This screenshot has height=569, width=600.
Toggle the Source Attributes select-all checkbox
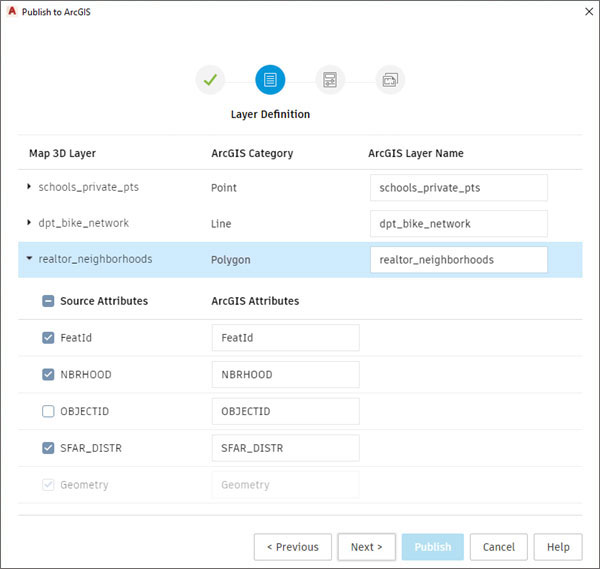point(48,301)
